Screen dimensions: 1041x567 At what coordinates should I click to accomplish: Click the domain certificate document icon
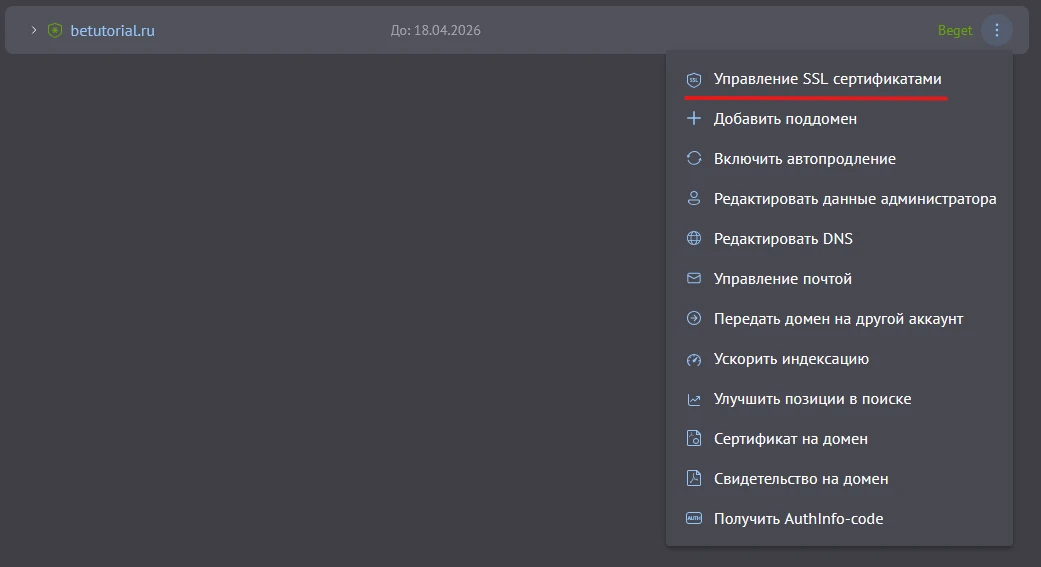pos(694,439)
